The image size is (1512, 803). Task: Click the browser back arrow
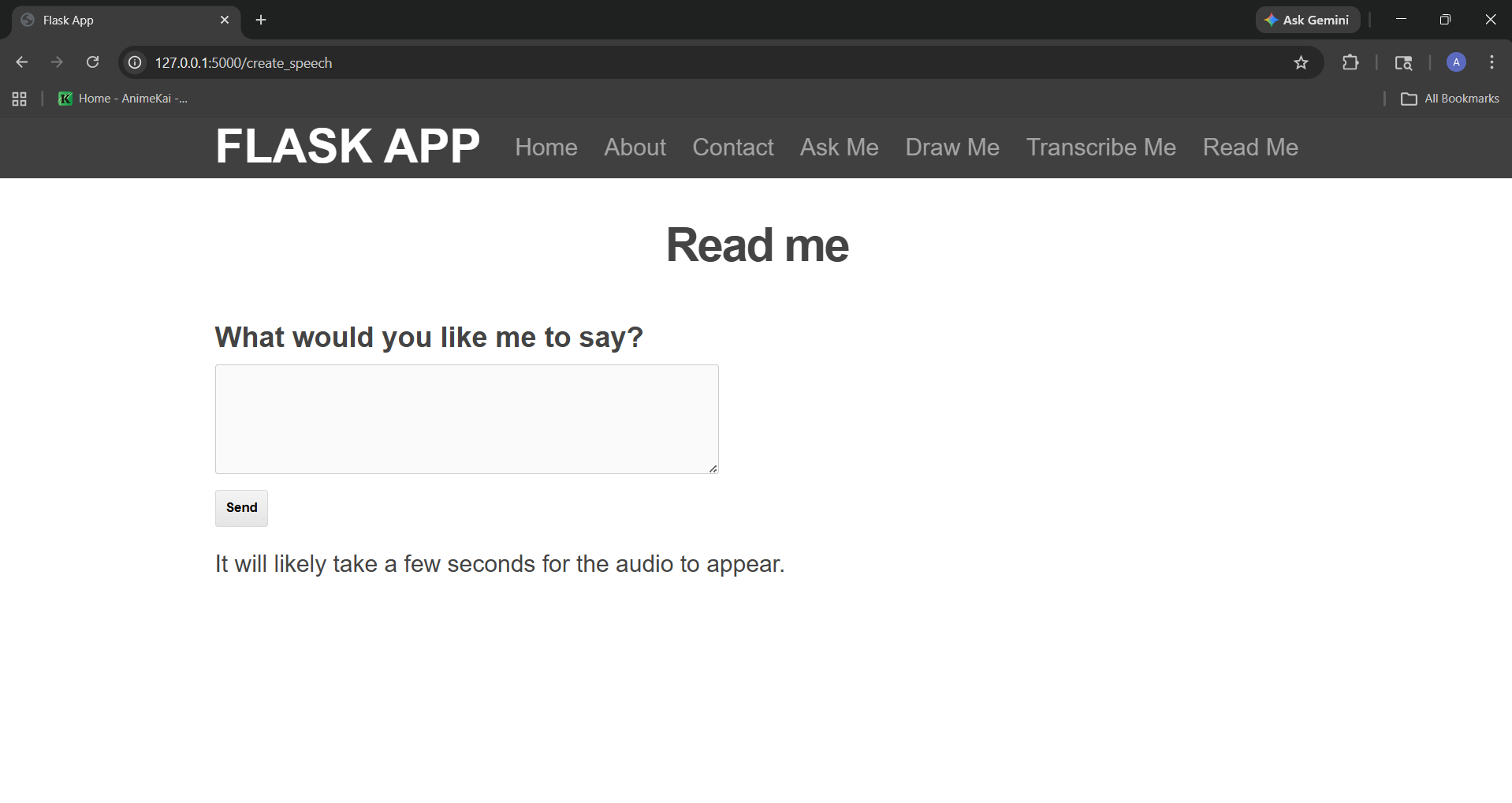22,62
